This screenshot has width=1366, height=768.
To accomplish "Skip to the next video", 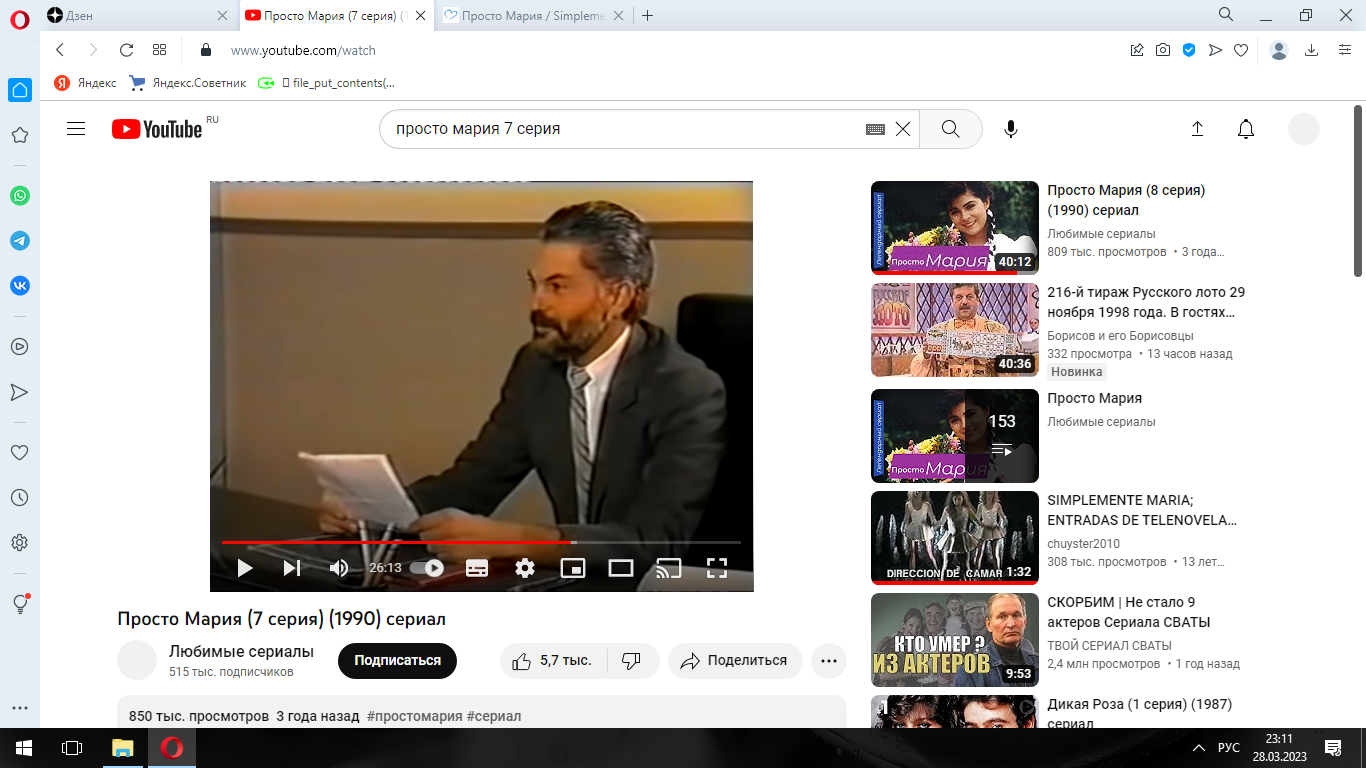I will point(291,568).
